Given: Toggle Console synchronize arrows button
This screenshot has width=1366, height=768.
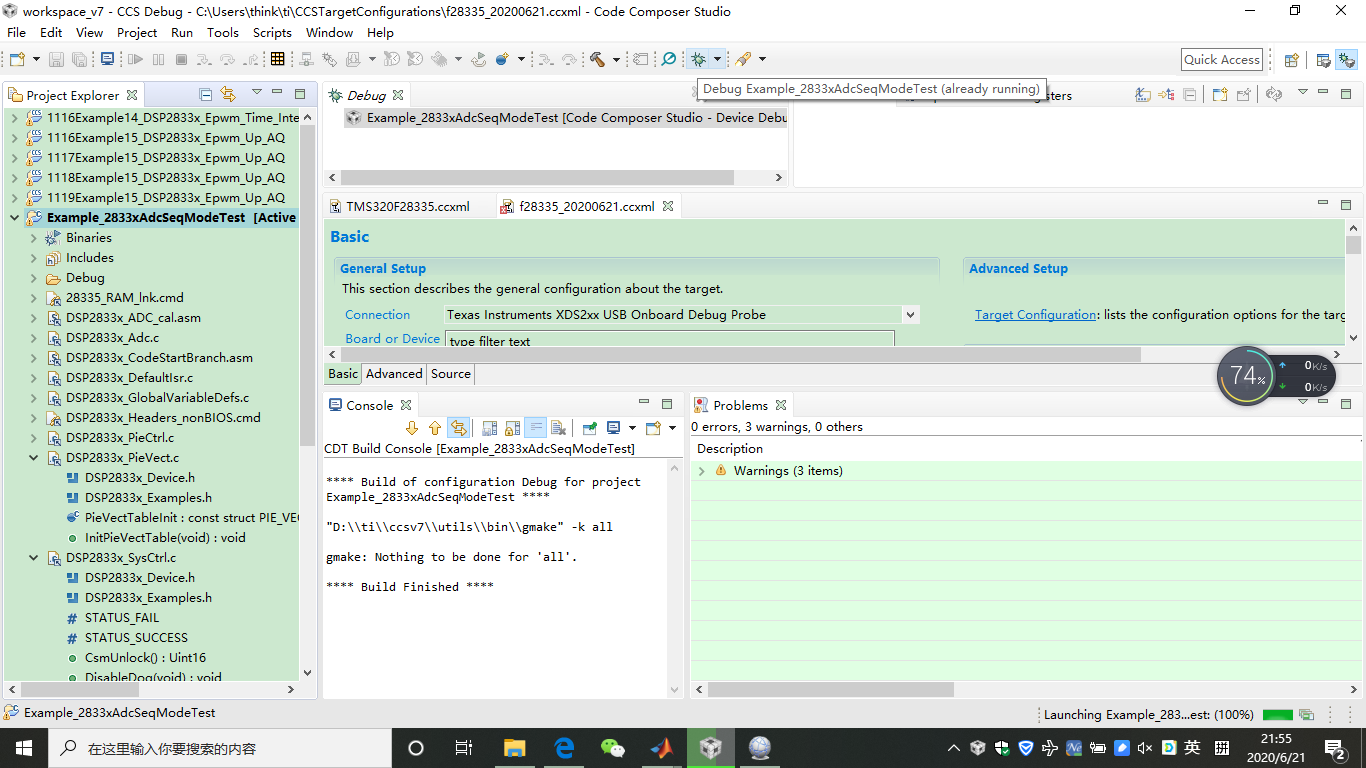Looking at the screenshot, I should [x=458, y=428].
